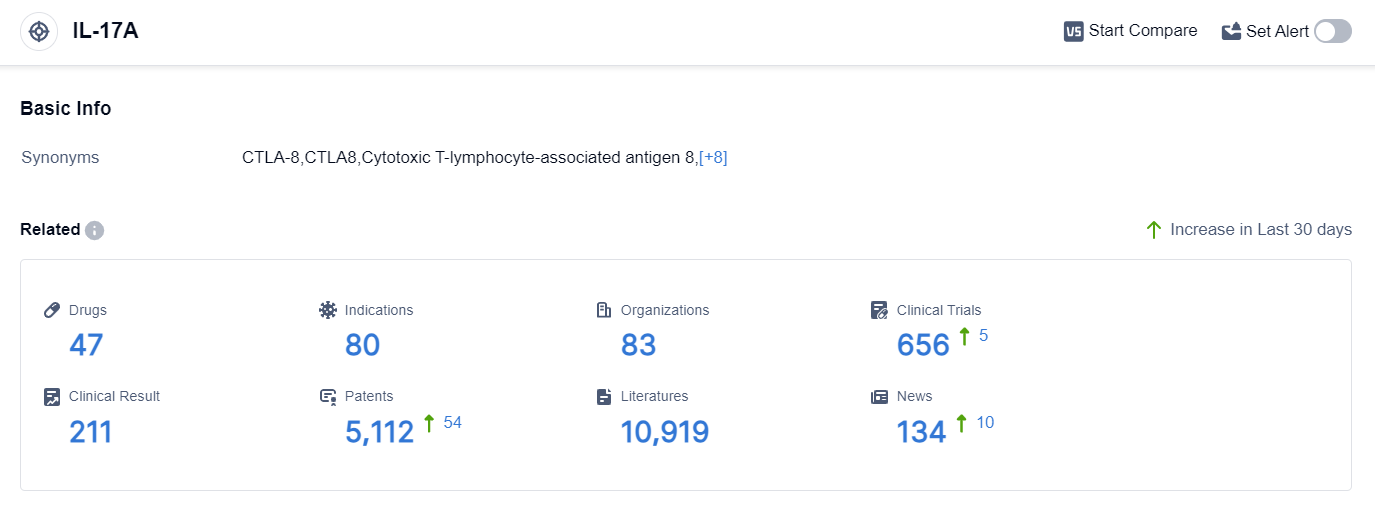Expand the +8 more synonyms
This screenshot has height=514, width=1375.
point(713,157)
